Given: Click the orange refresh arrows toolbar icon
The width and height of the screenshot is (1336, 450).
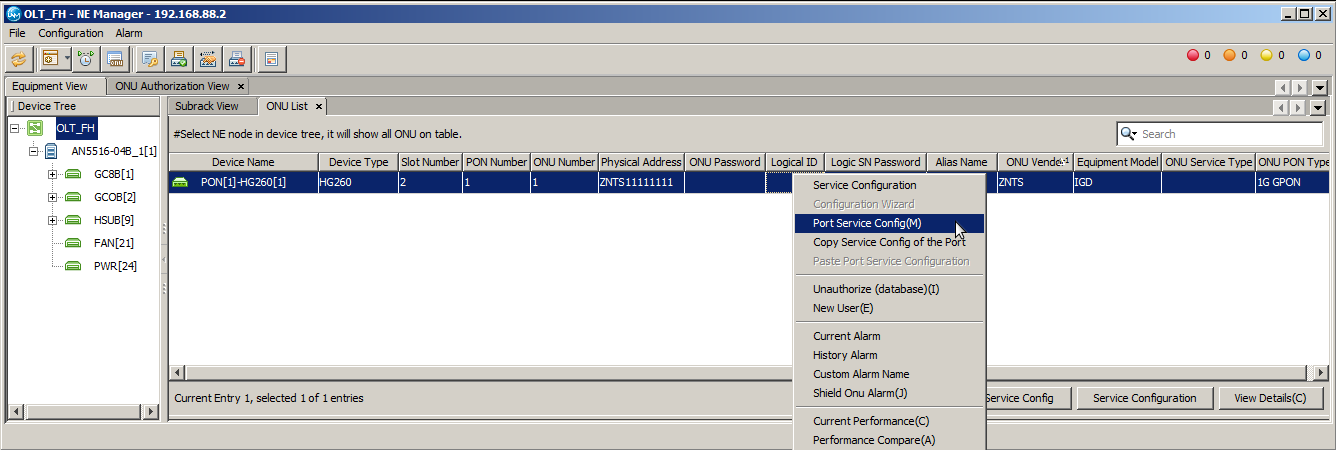Looking at the screenshot, I should click(19, 59).
